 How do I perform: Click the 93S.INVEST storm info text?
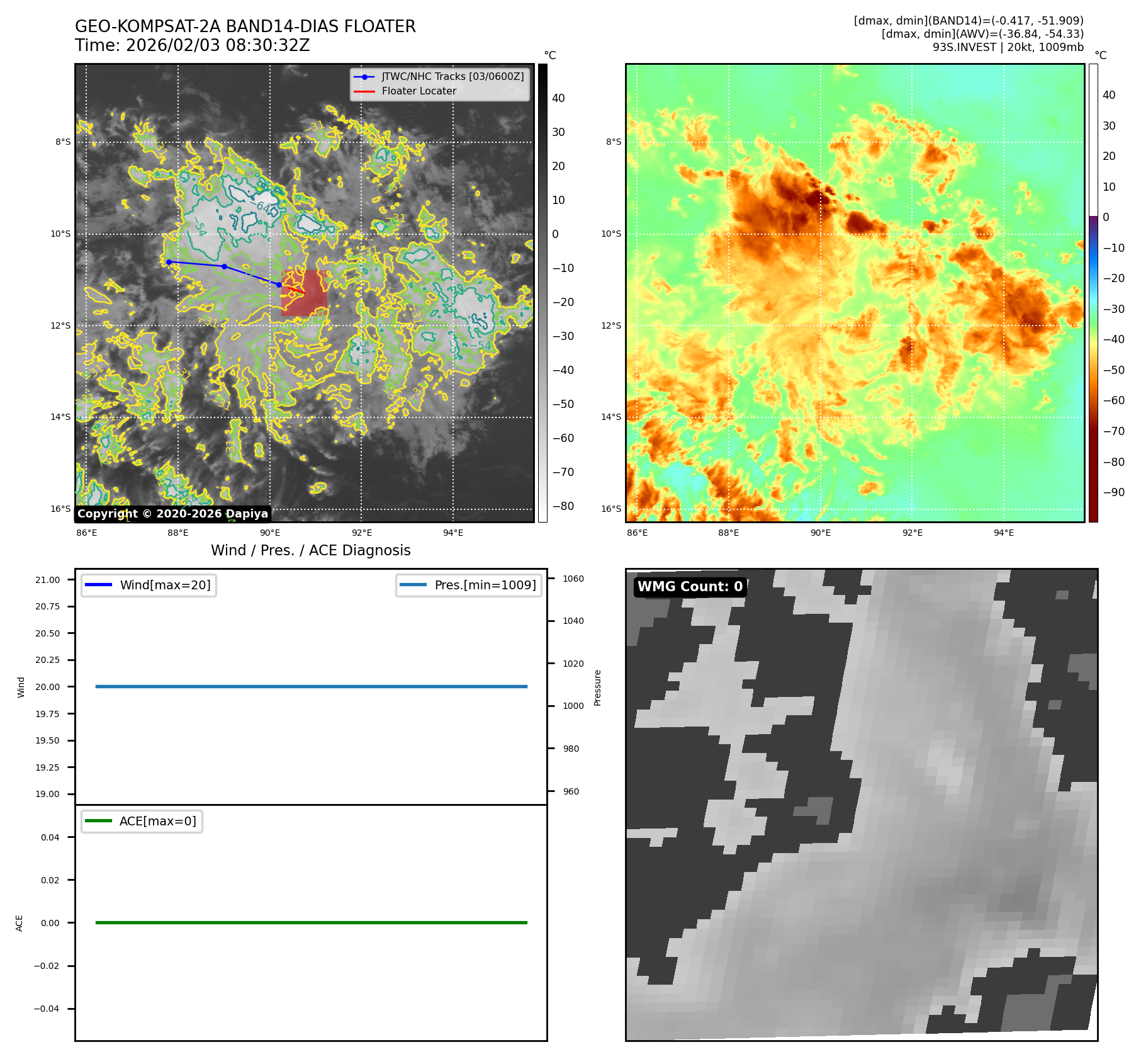[1008, 47]
